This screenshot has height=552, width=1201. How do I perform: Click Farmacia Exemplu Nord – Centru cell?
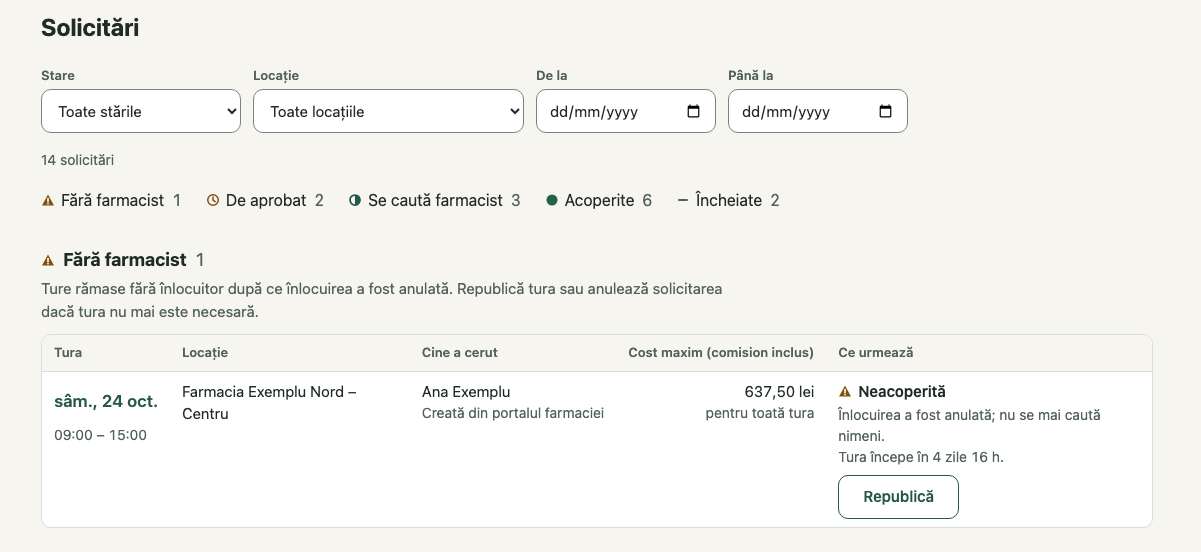pos(269,403)
